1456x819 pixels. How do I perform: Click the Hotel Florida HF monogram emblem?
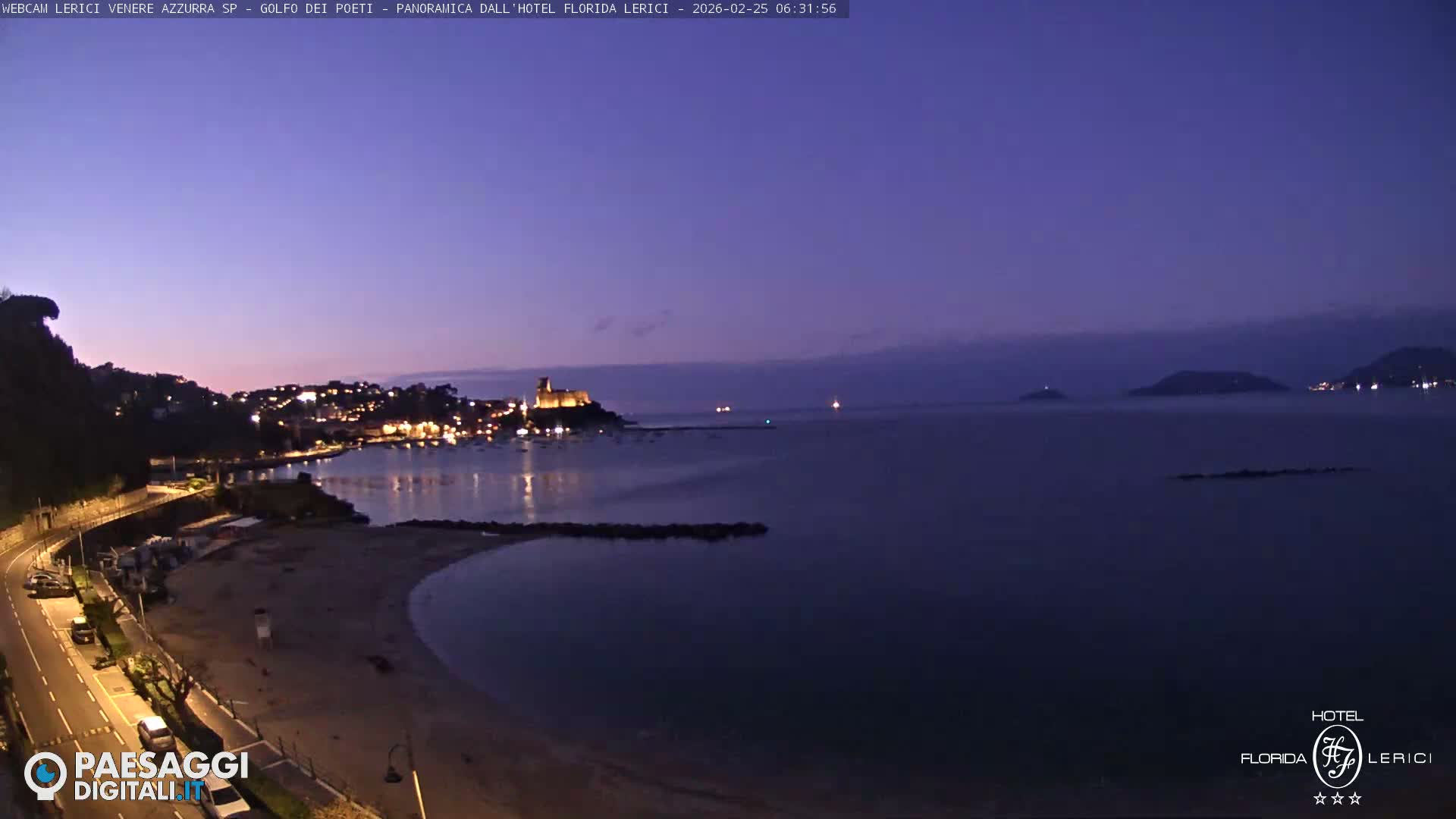point(1337,756)
